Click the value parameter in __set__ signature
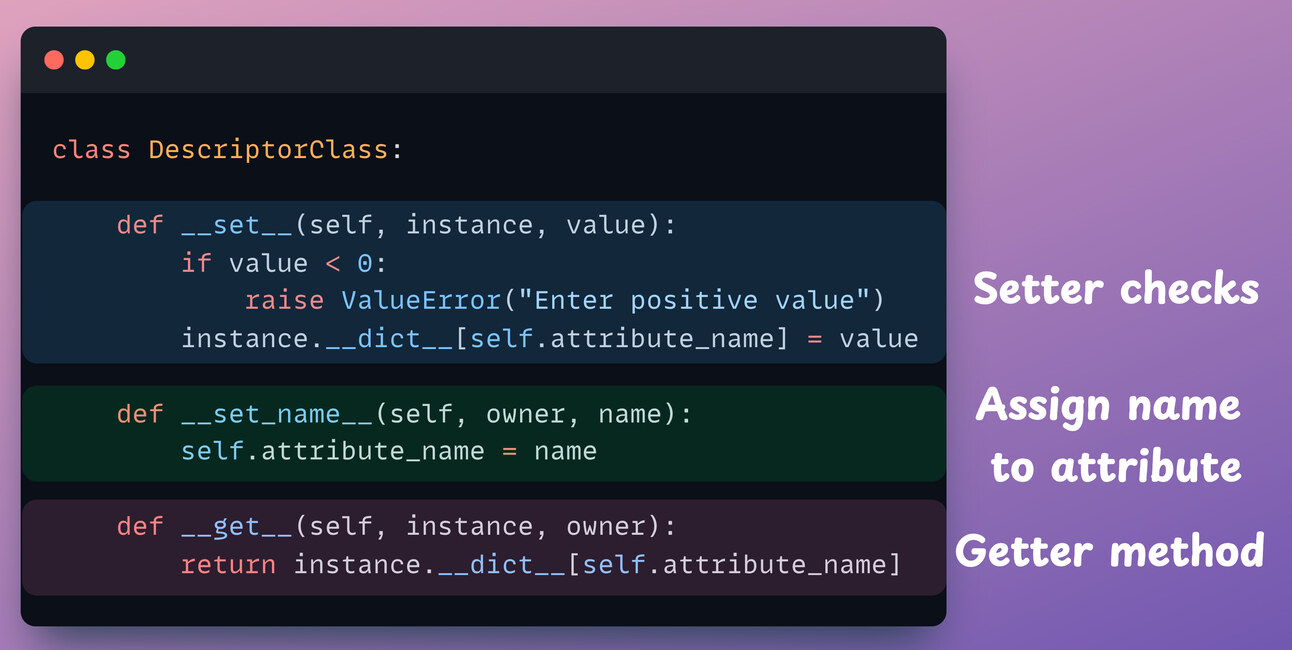Viewport: 1292px width, 650px height. click(606, 225)
